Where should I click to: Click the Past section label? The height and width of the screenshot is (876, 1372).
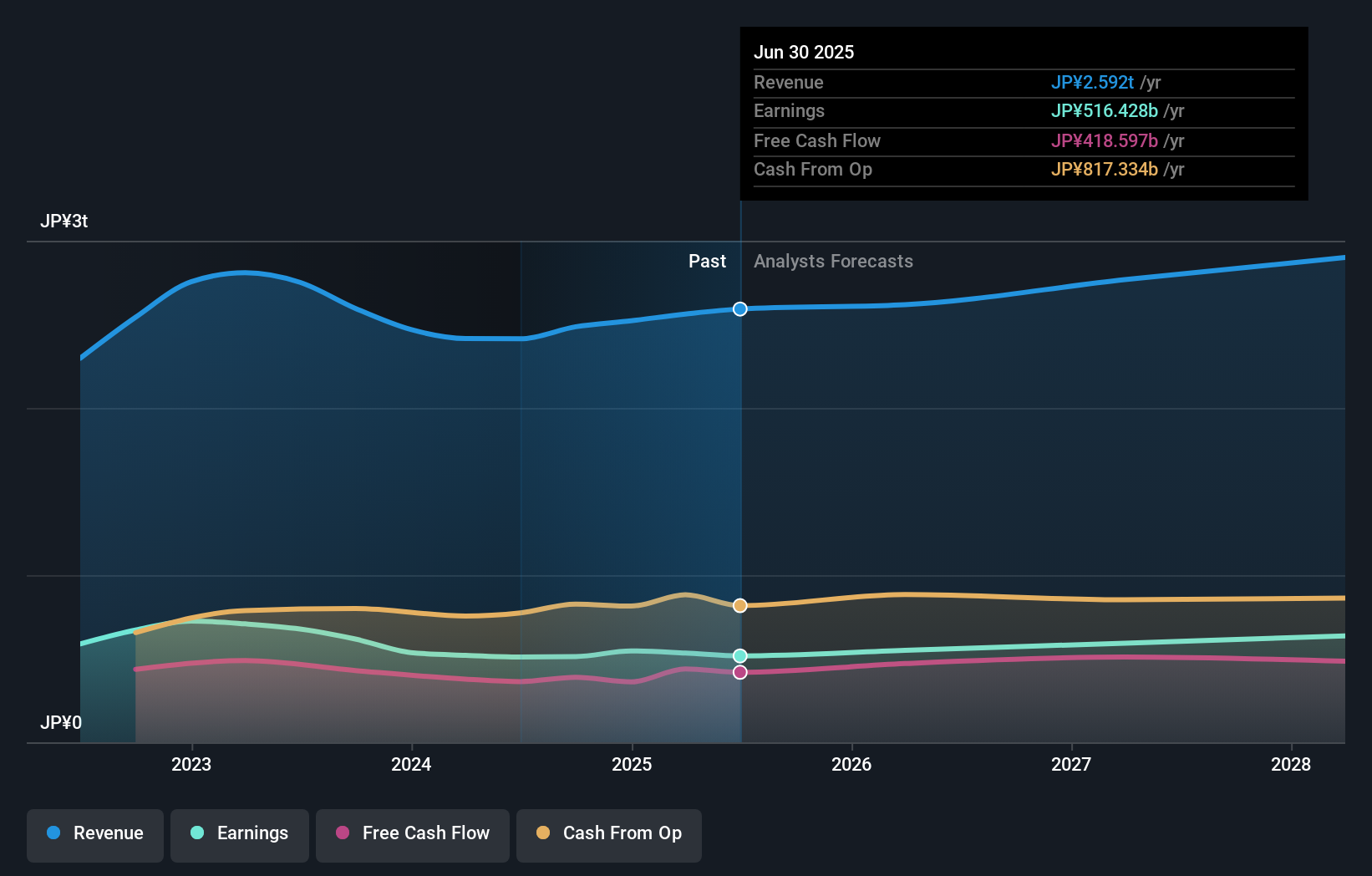click(708, 261)
